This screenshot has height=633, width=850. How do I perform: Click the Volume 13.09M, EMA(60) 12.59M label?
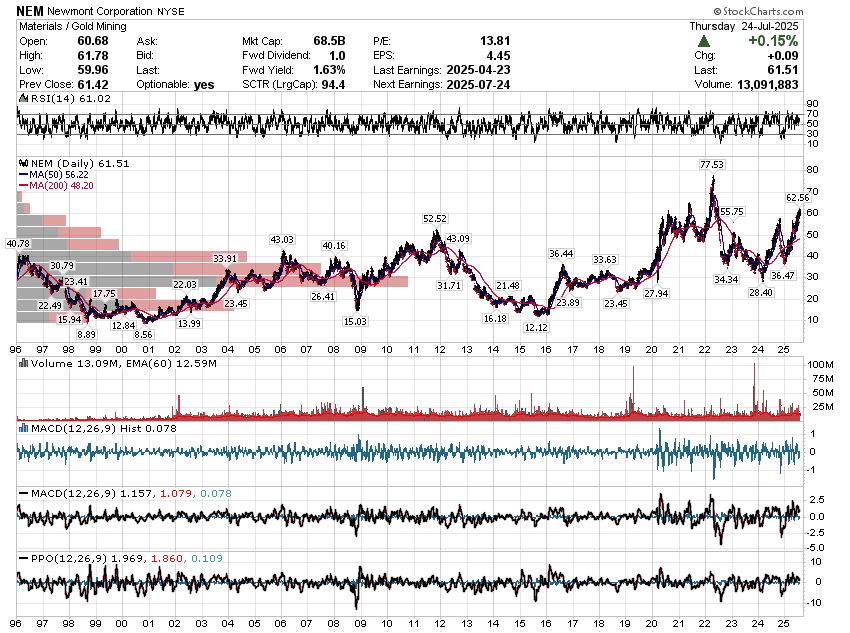(124, 363)
